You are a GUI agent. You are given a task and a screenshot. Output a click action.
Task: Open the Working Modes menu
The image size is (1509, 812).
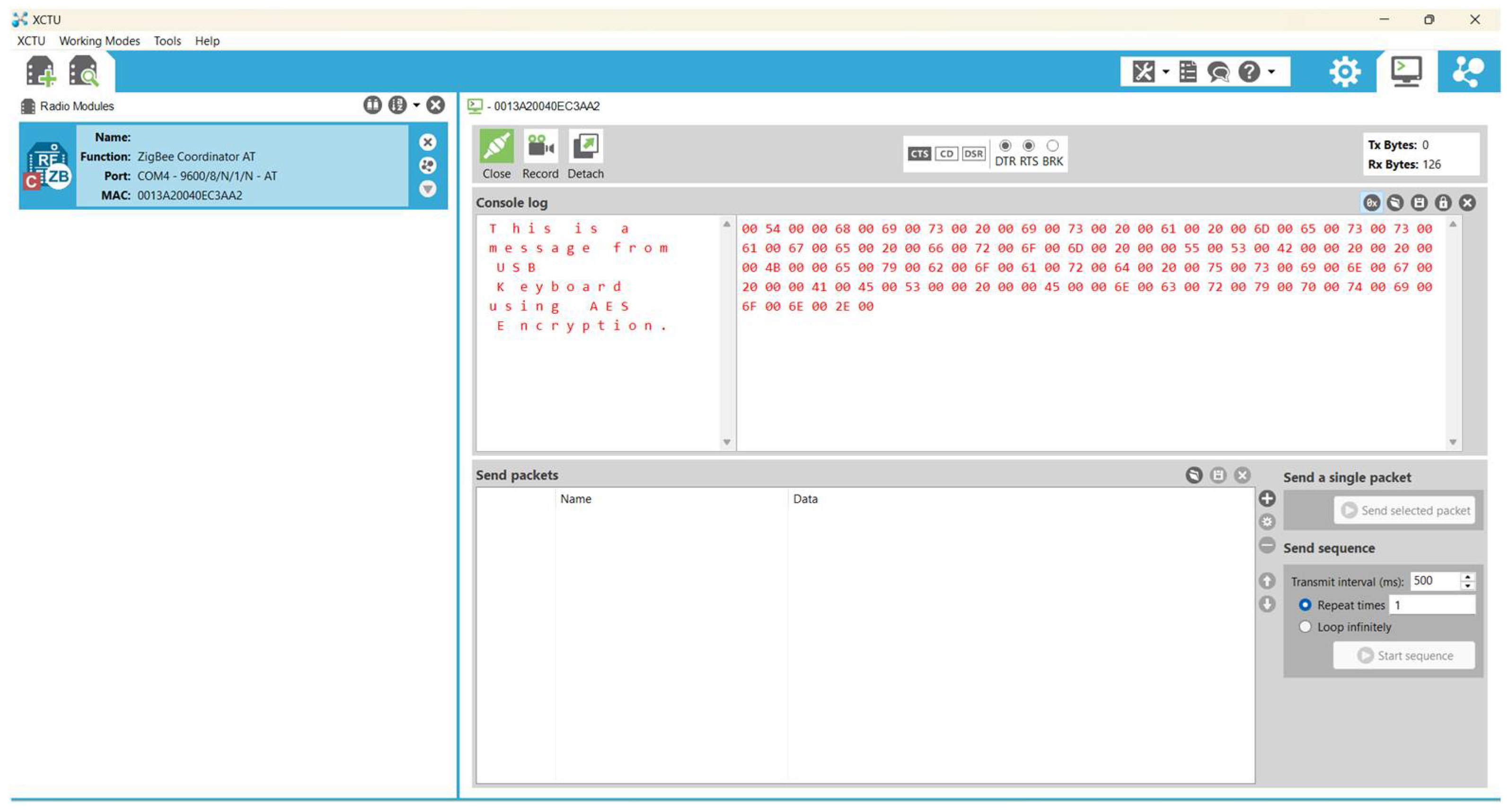[99, 41]
